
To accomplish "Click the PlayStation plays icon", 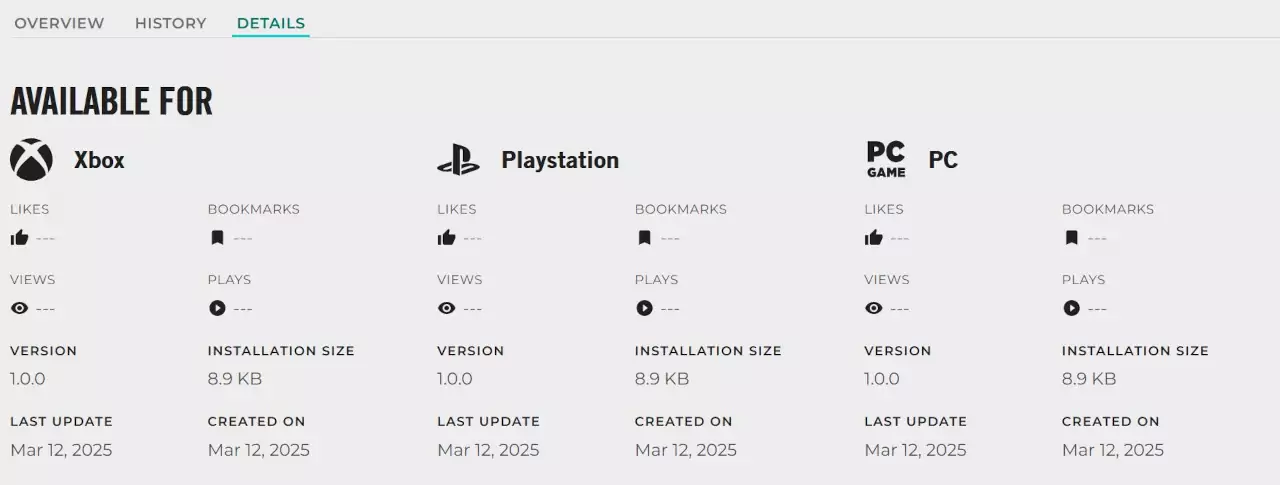I will [644, 308].
